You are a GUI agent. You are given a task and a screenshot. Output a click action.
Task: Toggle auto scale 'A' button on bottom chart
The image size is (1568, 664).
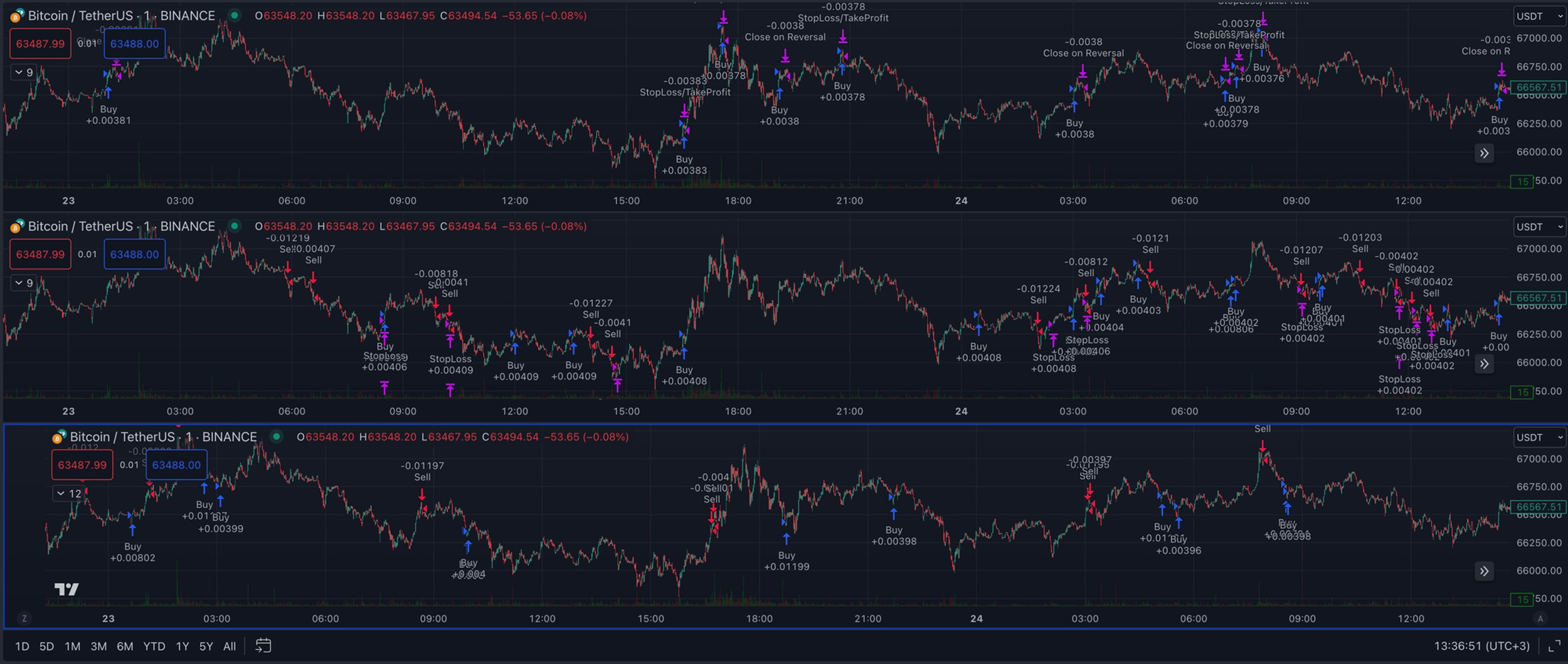pyautogui.click(x=1540, y=619)
